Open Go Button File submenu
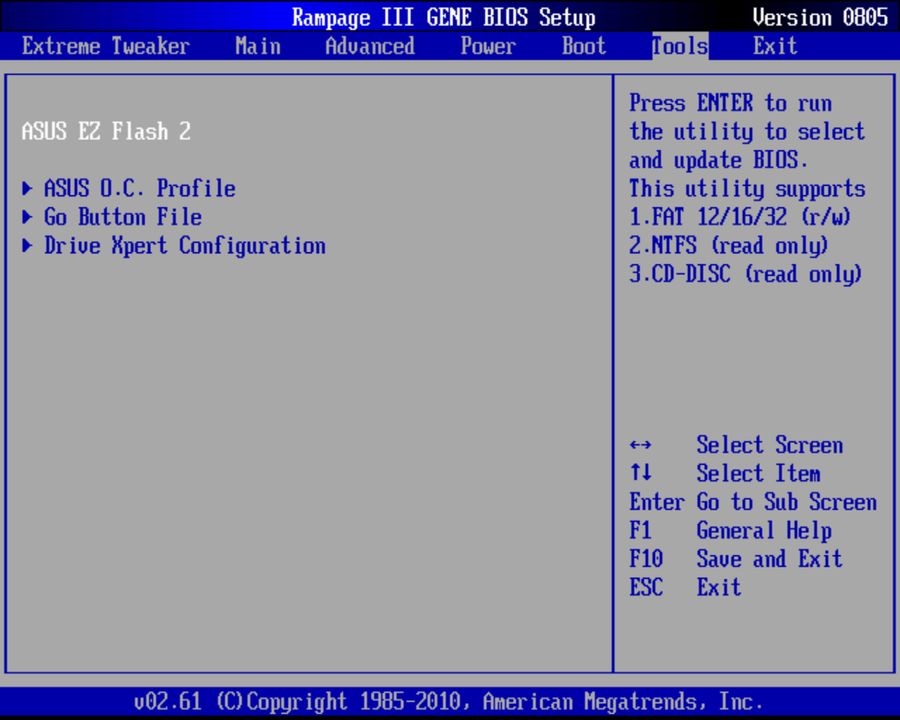 click(123, 217)
